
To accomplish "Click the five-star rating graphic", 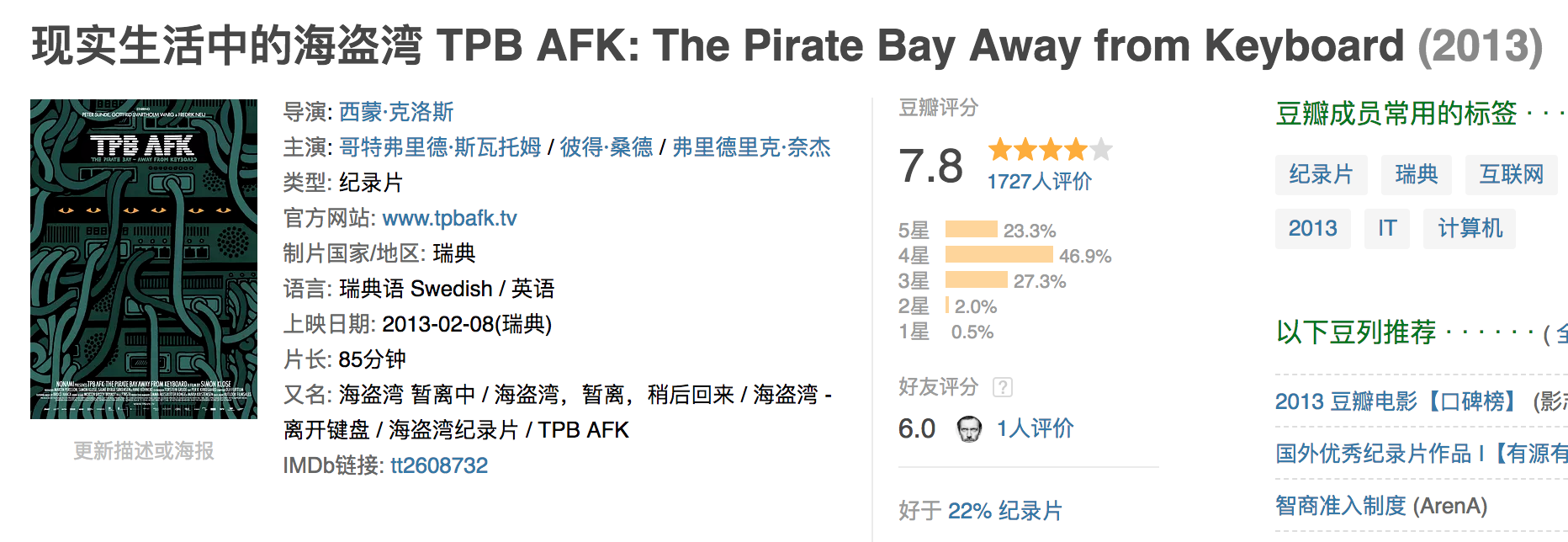I will (x=1050, y=151).
